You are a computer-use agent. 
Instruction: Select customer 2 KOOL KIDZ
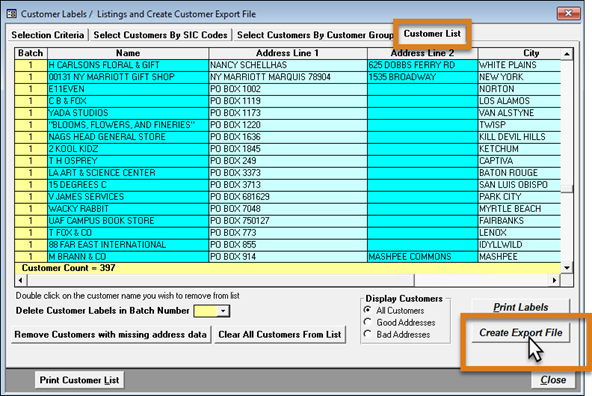point(128,149)
